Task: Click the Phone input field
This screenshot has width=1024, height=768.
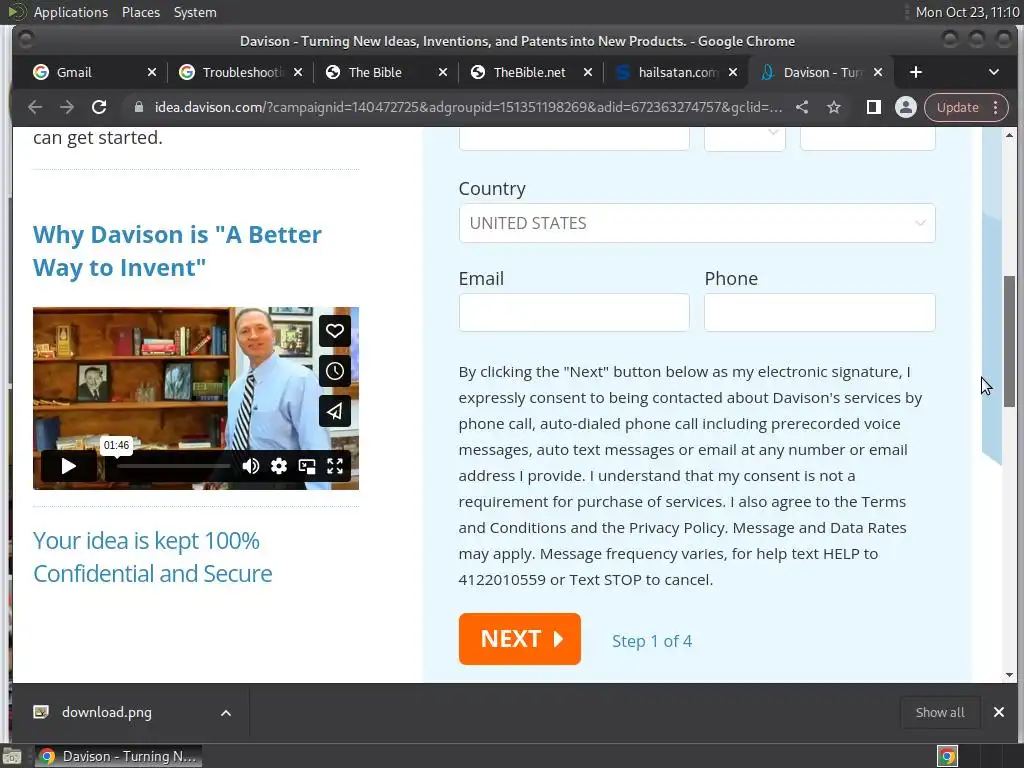Action: 820,312
